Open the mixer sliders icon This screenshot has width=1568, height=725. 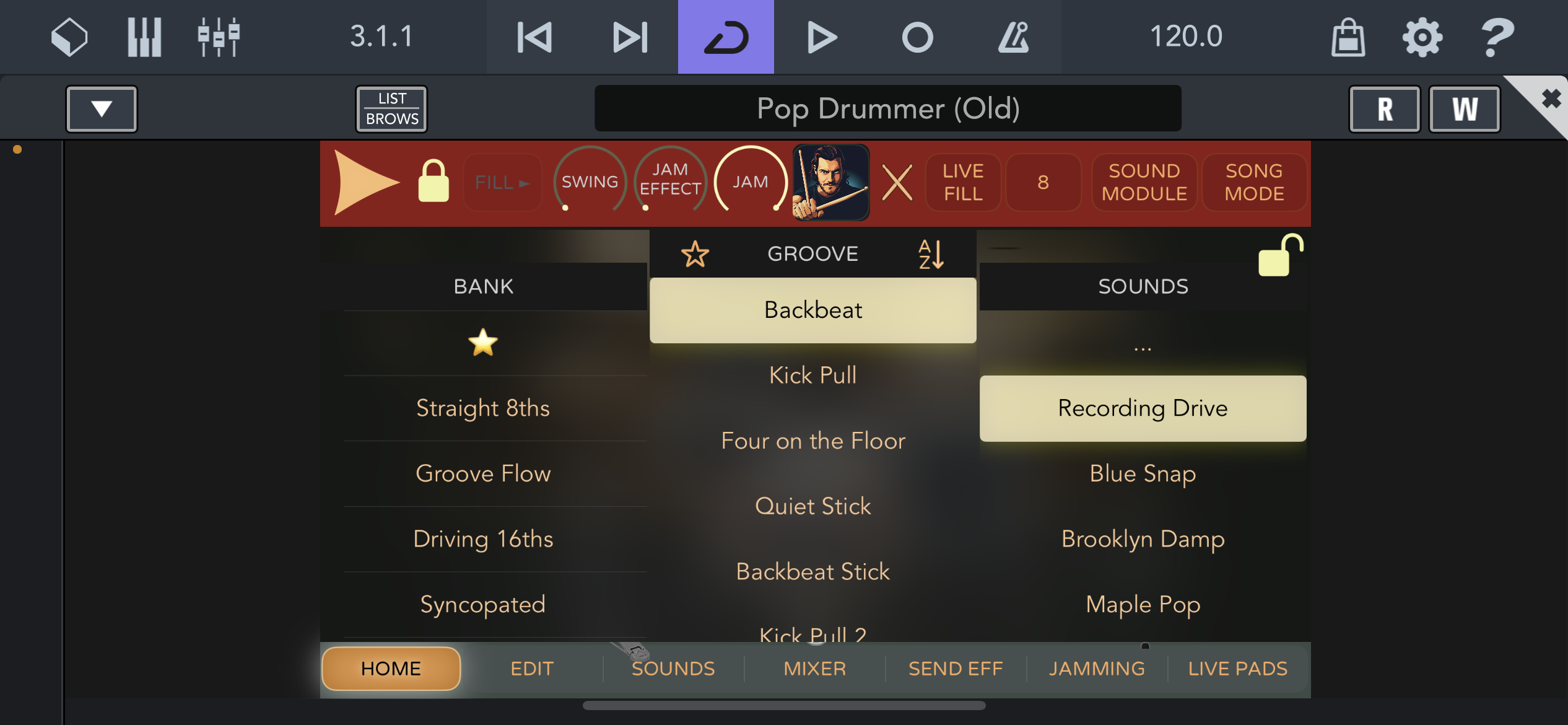(219, 37)
